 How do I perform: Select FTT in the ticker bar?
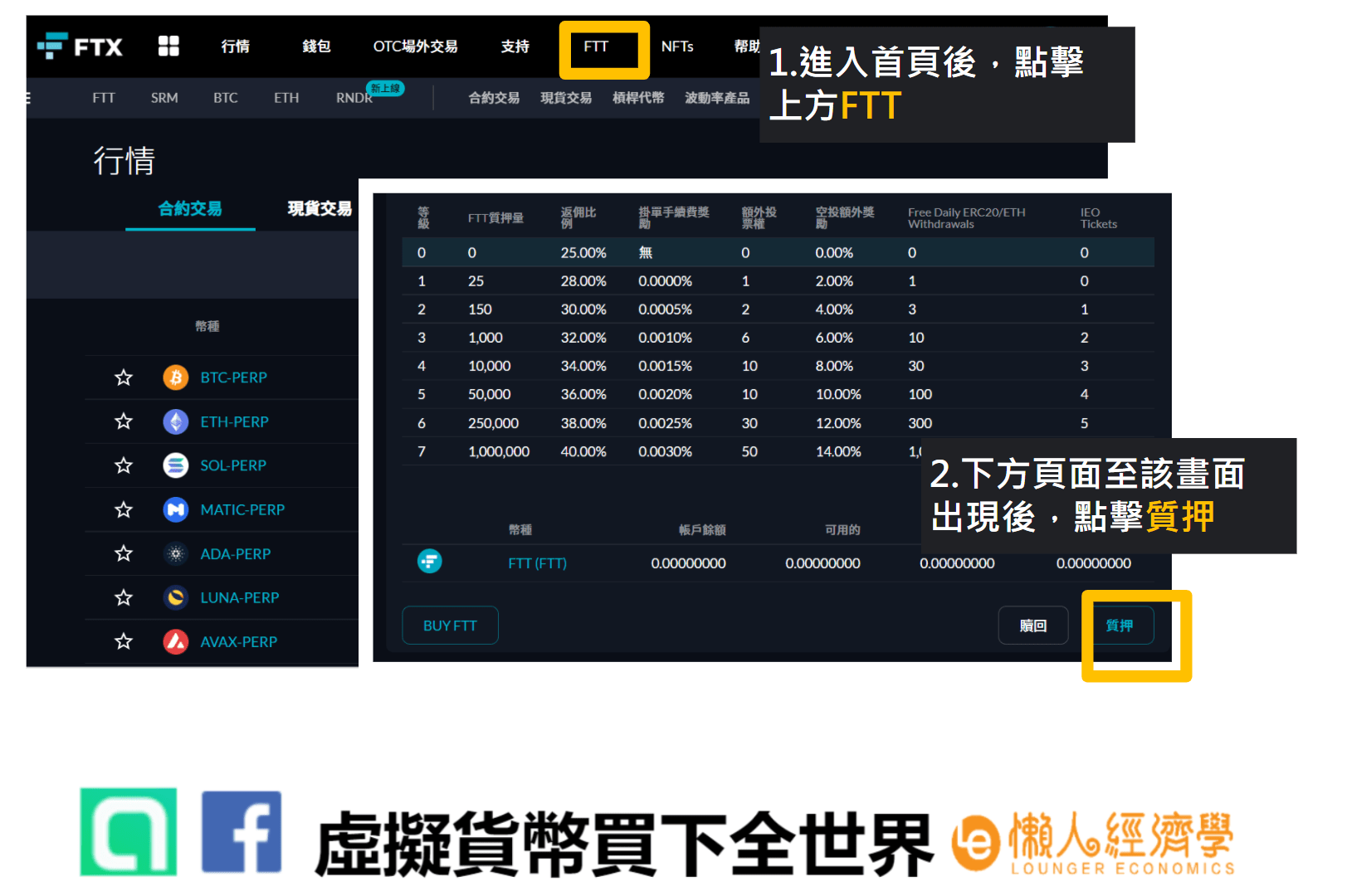(x=104, y=98)
